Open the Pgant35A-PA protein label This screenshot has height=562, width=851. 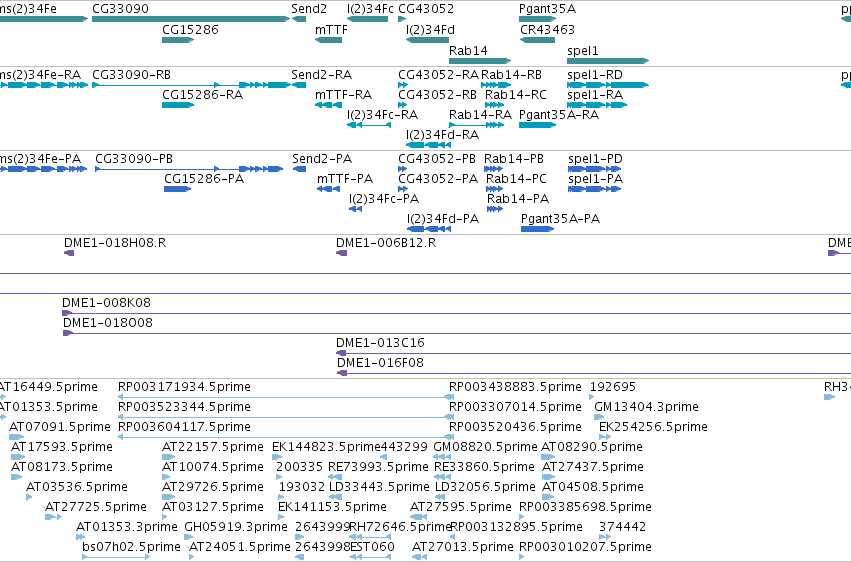(x=560, y=219)
